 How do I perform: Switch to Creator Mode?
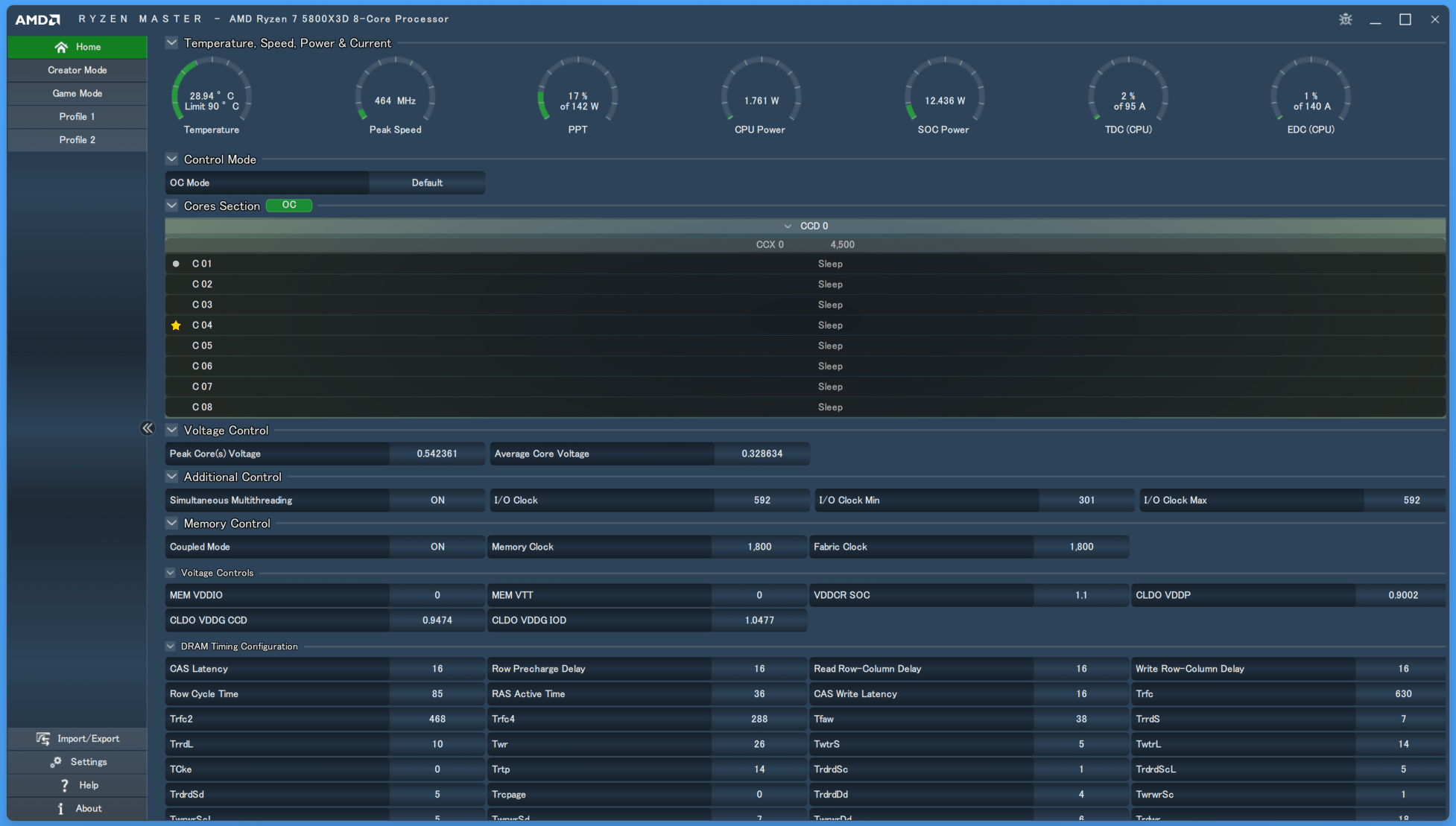[x=77, y=70]
